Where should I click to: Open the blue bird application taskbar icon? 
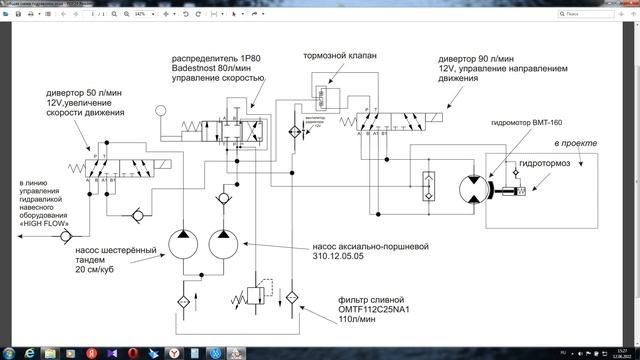153,353
